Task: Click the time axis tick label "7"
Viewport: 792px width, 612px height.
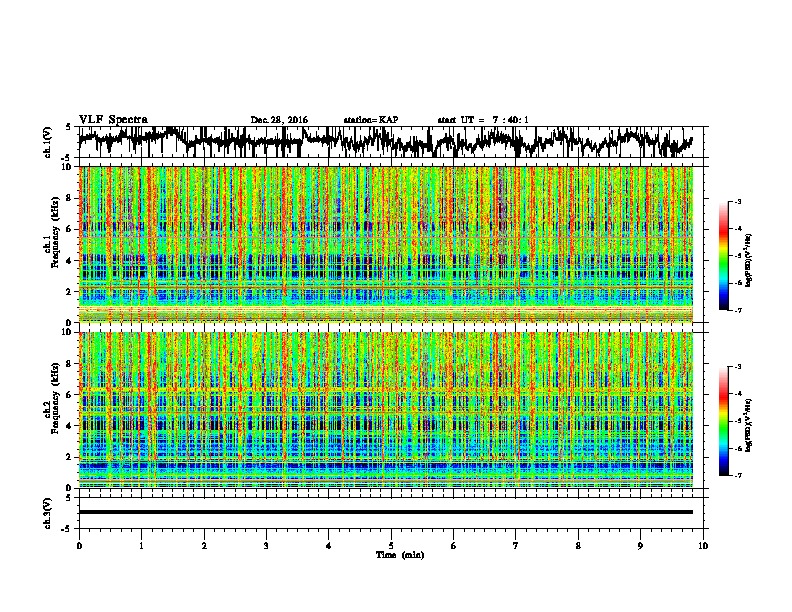Action: pos(516,546)
